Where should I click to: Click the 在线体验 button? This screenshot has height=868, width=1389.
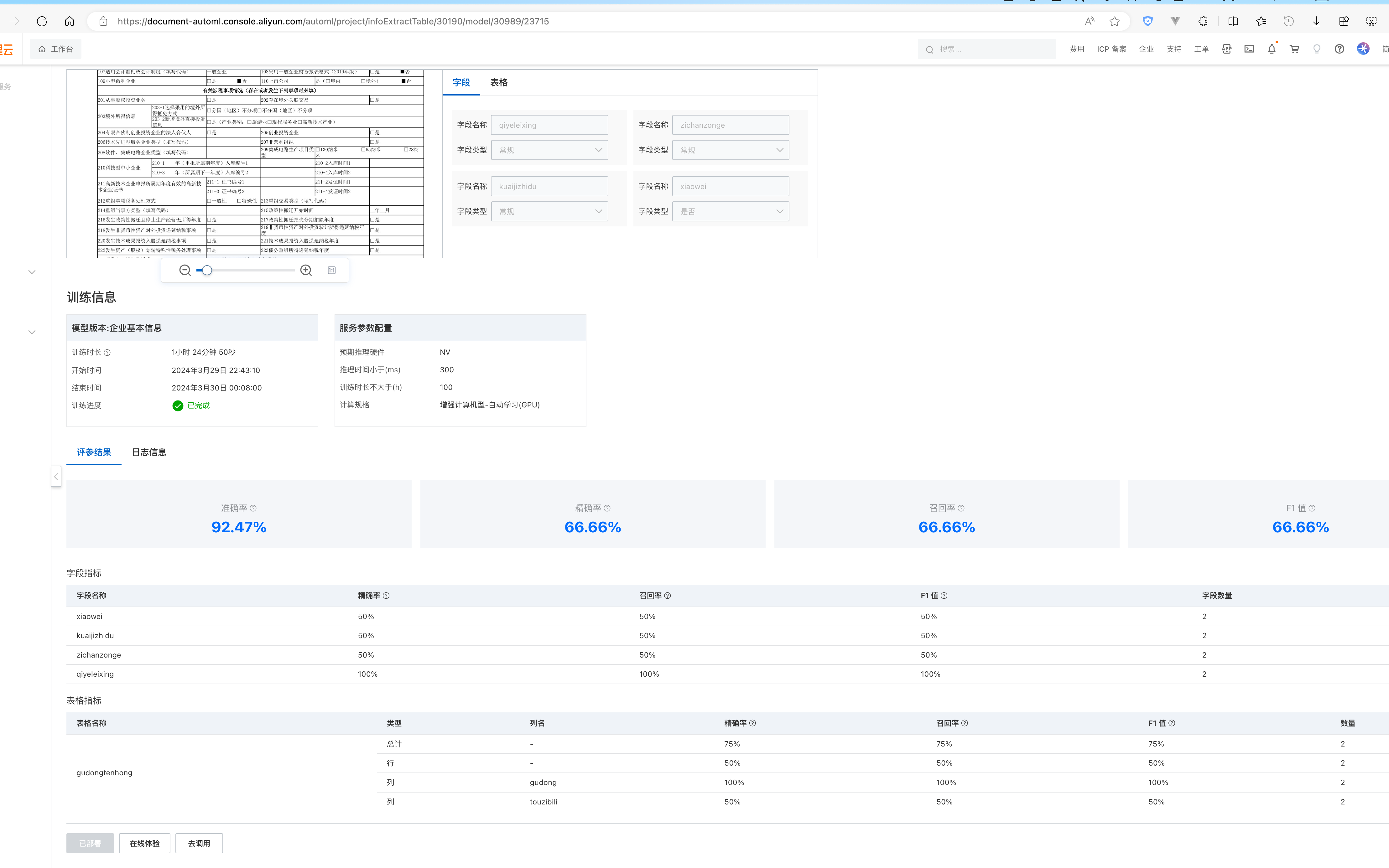pos(145,843)
